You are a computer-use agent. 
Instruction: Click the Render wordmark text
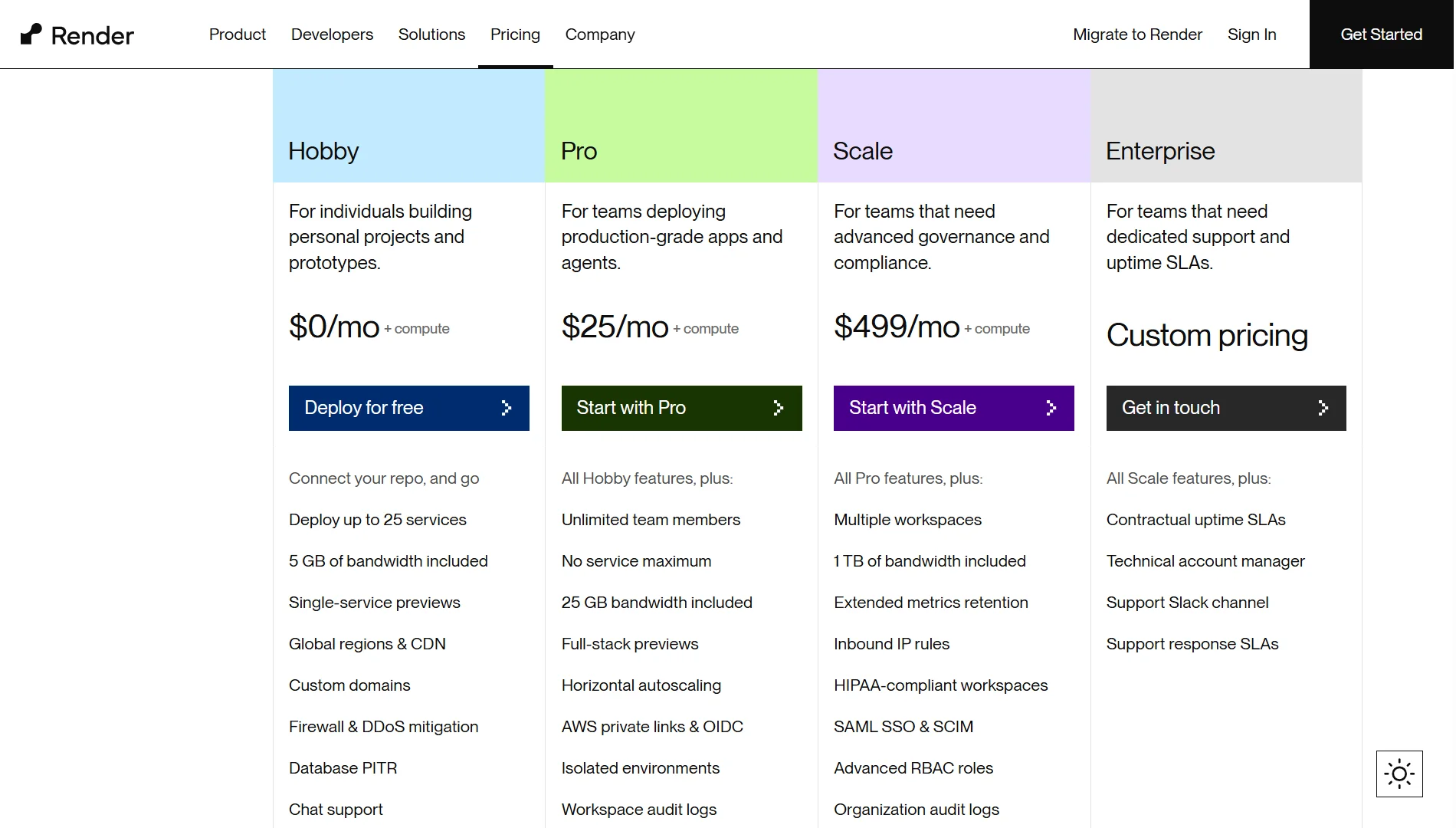pos(93,35)
